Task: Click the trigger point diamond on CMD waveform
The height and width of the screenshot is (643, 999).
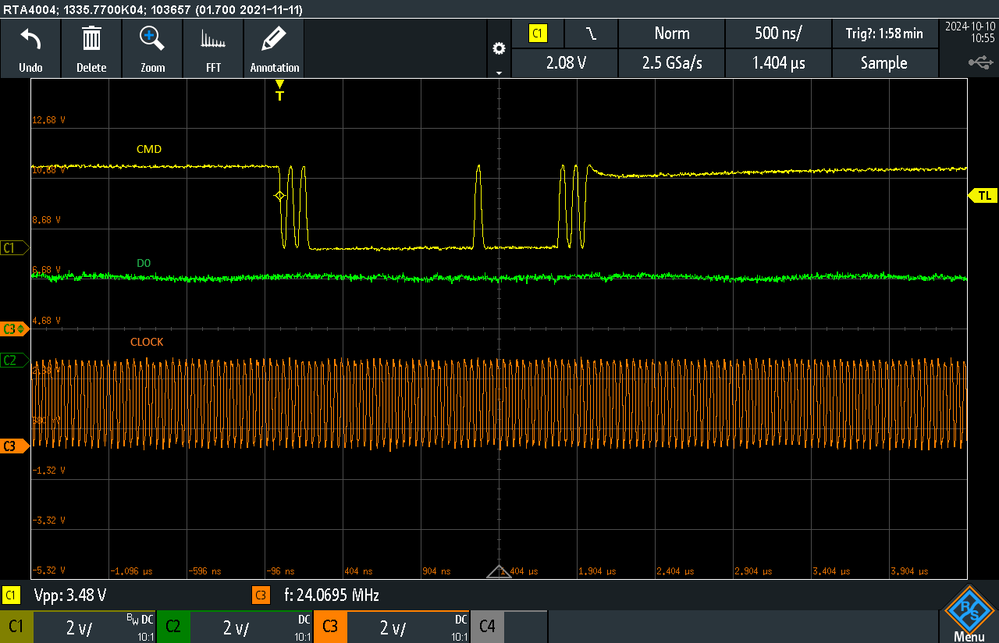Action: click(x=280, y=196)
